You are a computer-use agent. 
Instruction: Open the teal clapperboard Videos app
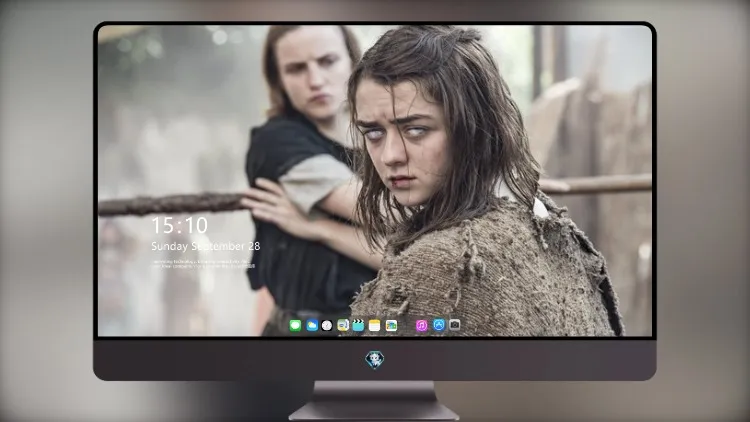[358, 325]
